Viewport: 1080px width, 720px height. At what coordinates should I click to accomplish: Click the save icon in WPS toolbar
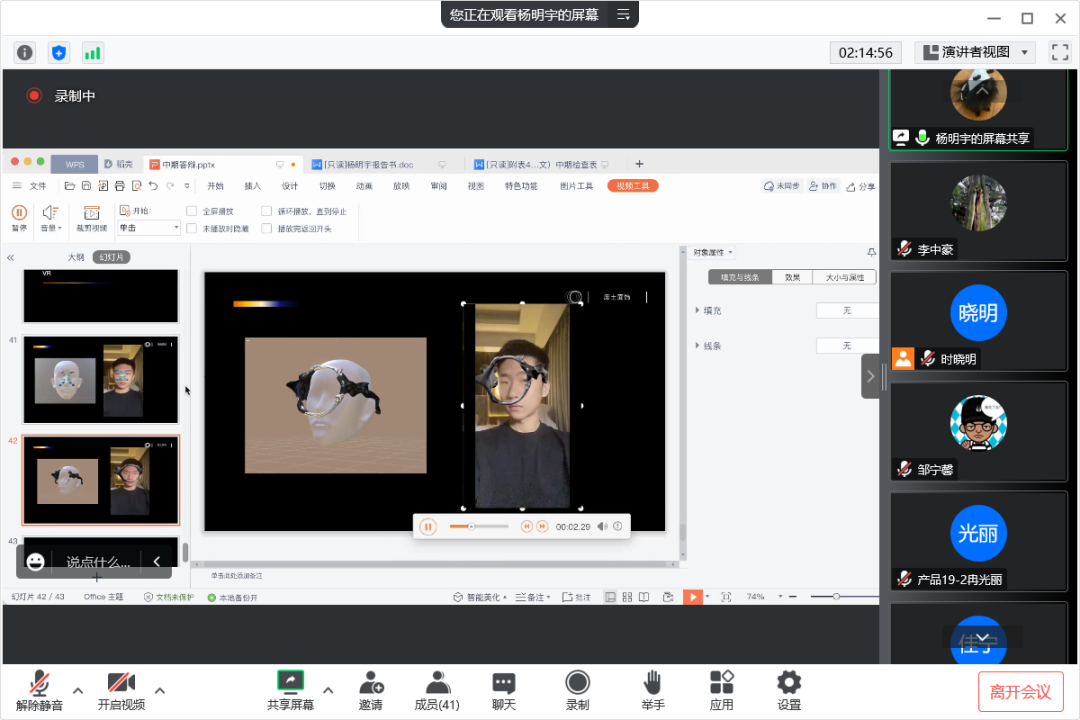pos(86,186)
